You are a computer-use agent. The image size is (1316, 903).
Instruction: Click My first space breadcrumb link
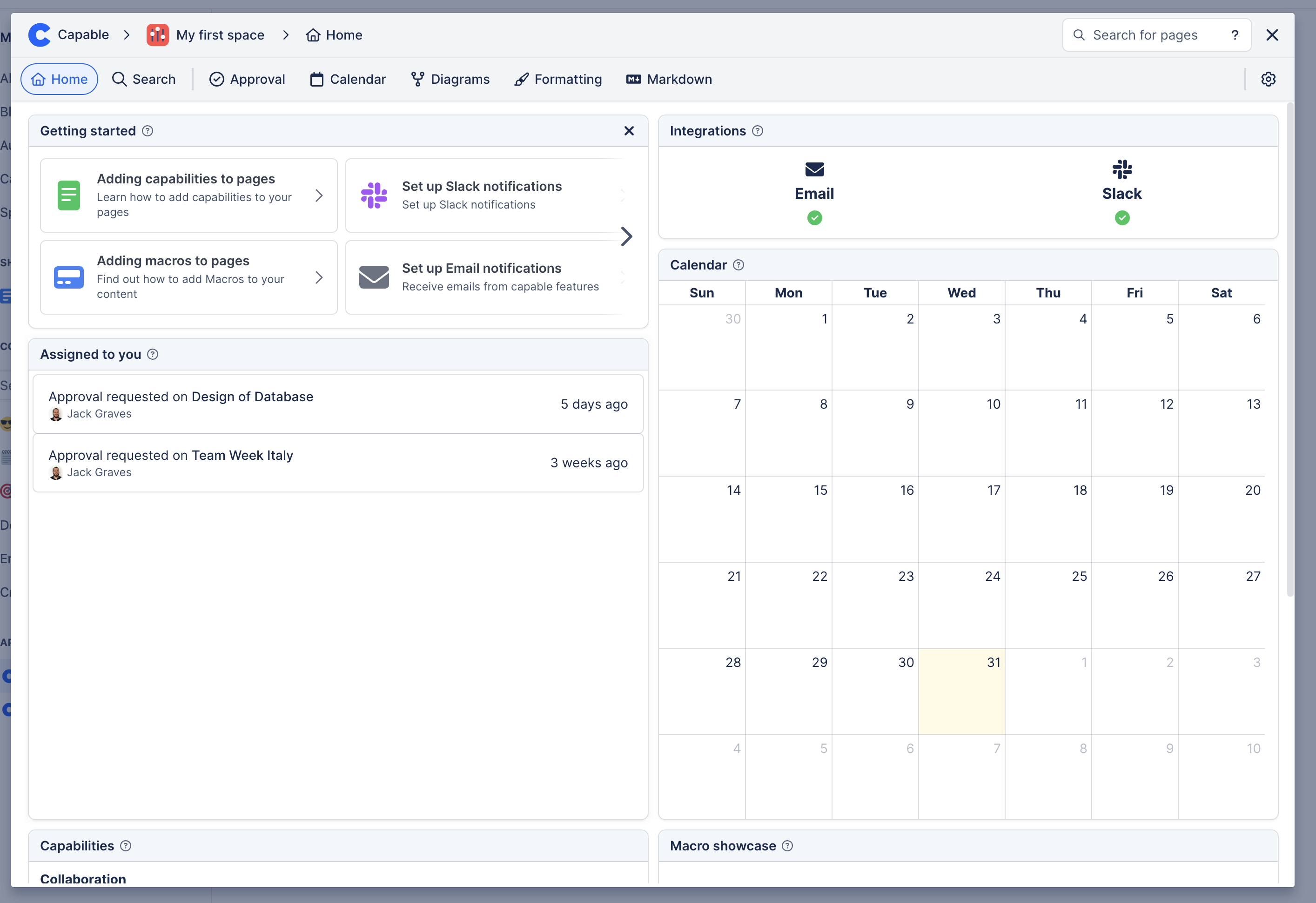pyautogui.click(x=220, y=35)
